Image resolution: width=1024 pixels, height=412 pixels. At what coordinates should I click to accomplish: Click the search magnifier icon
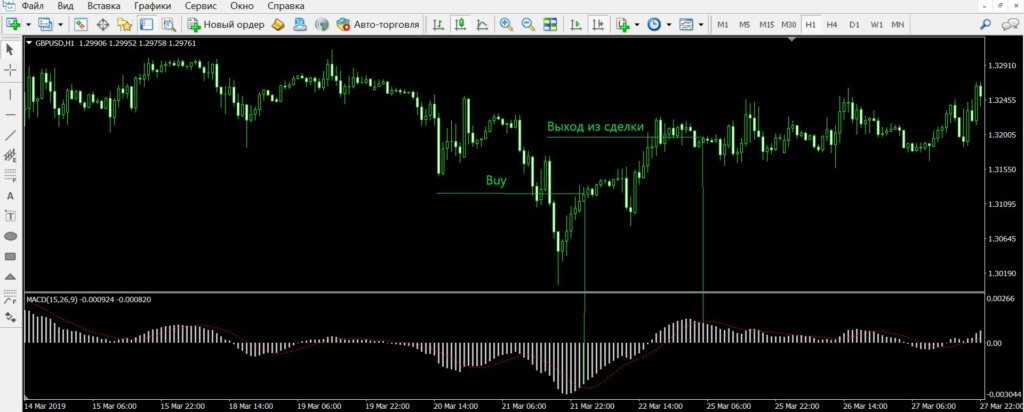click(x=985, y=24)
